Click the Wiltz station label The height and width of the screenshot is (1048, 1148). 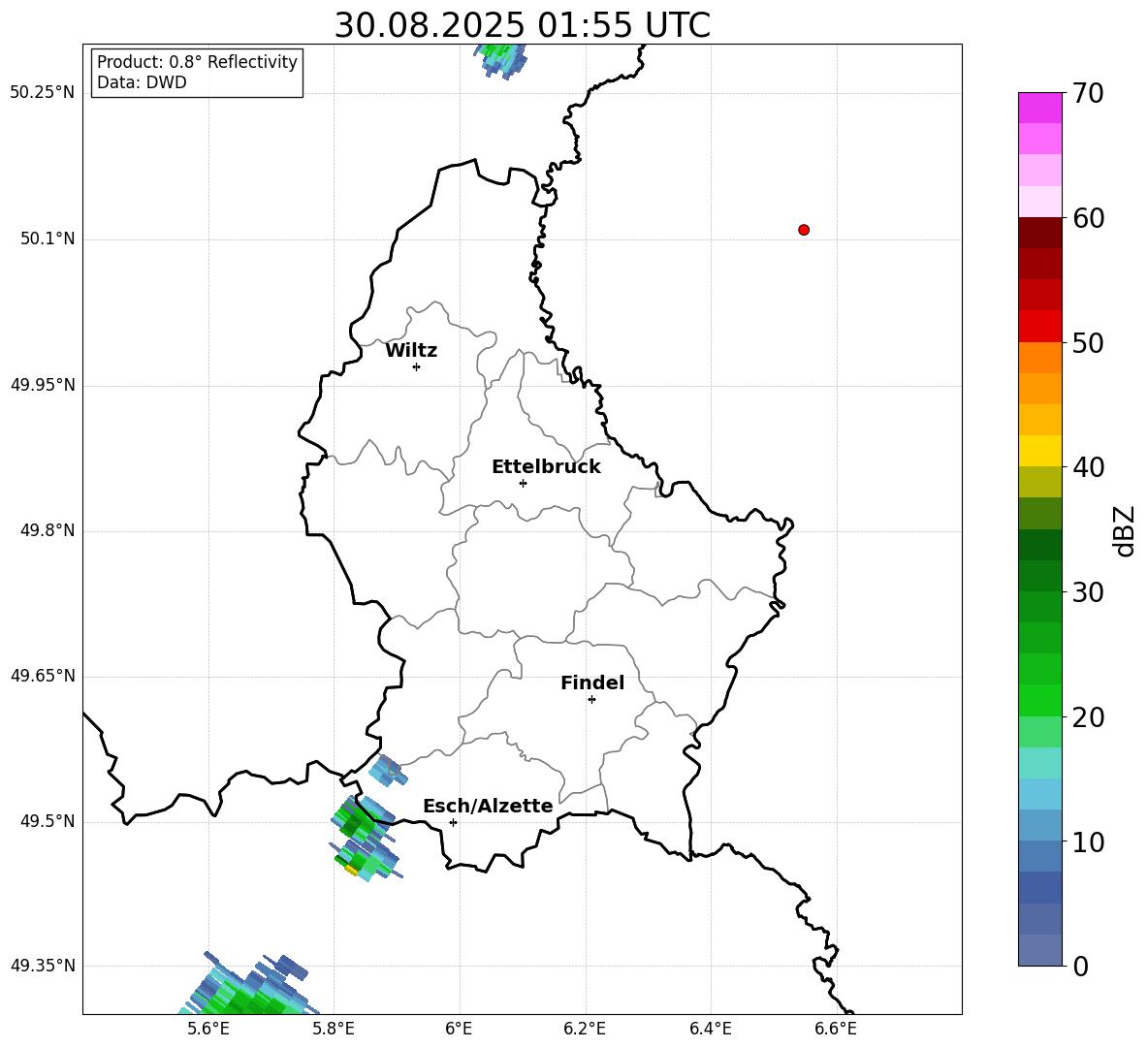click(x=411, y=351)
